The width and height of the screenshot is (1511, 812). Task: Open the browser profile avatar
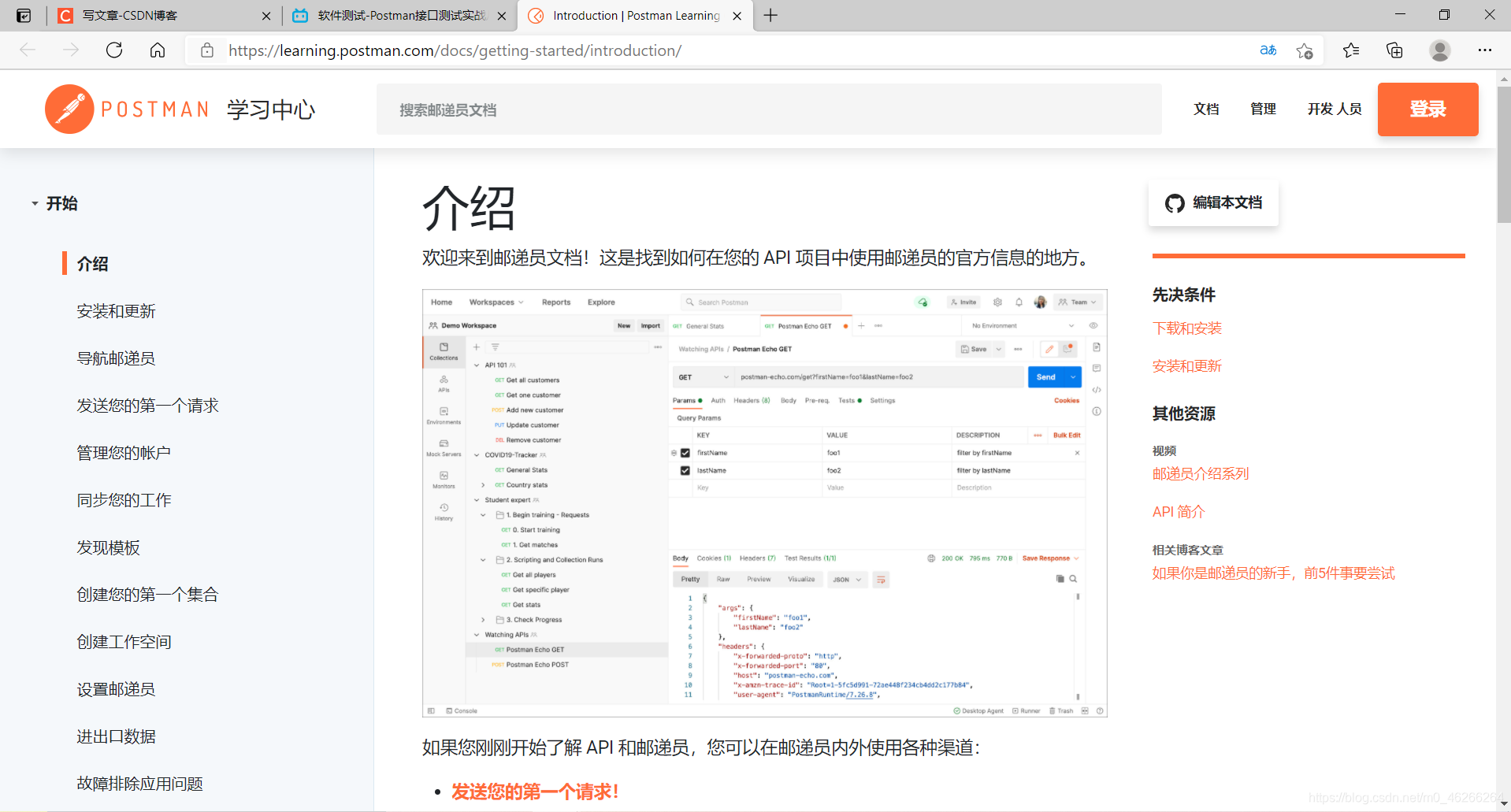pos(1440,50)
